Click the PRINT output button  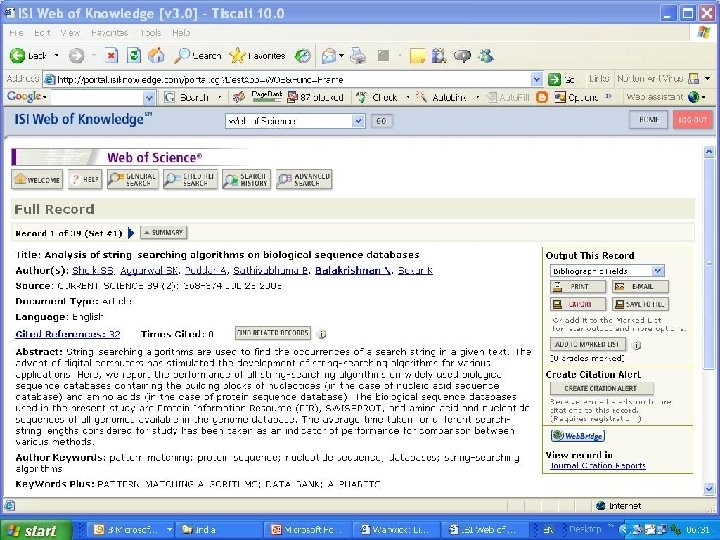[578, 287]
